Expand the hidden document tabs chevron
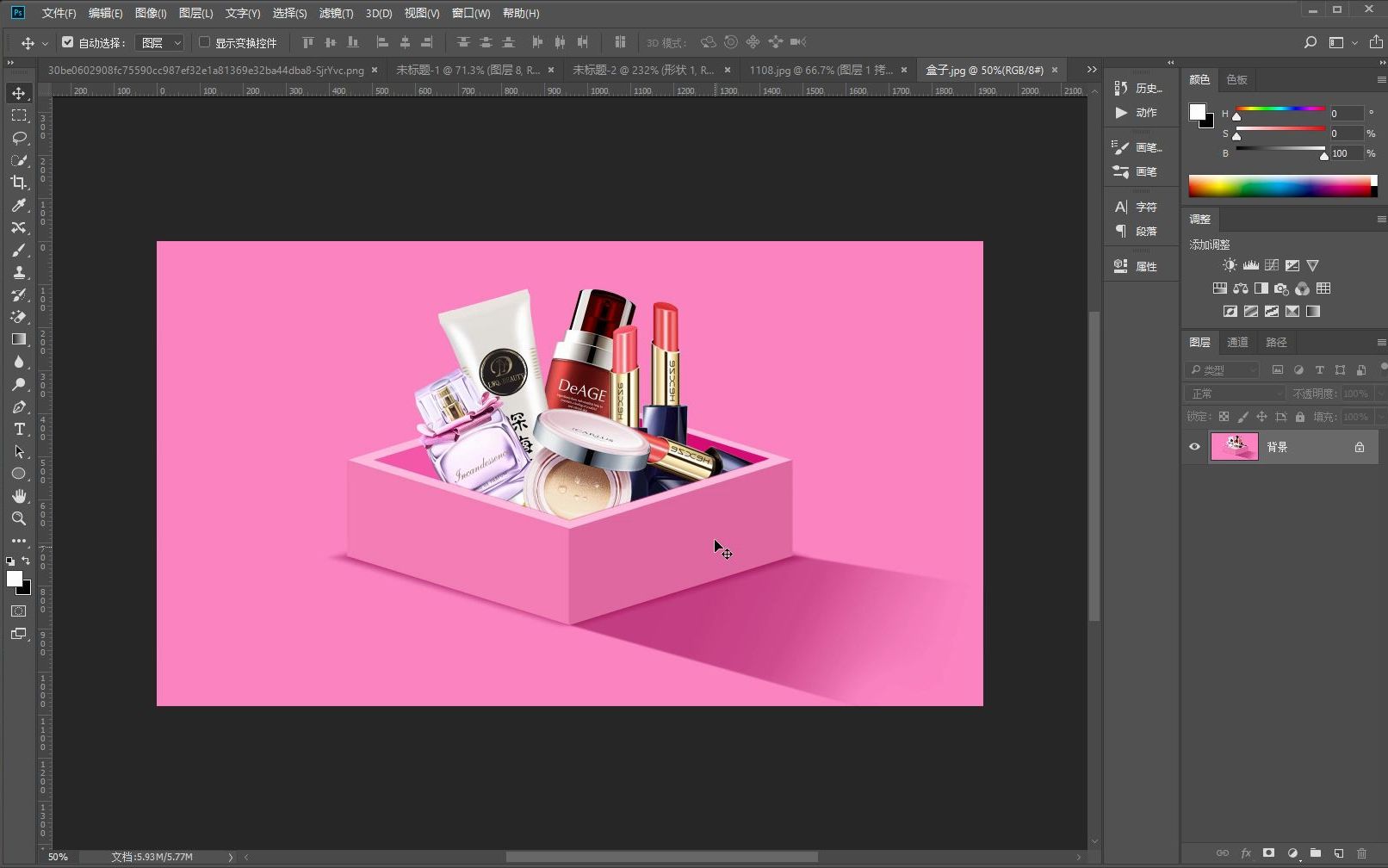 coord(1092,70)
